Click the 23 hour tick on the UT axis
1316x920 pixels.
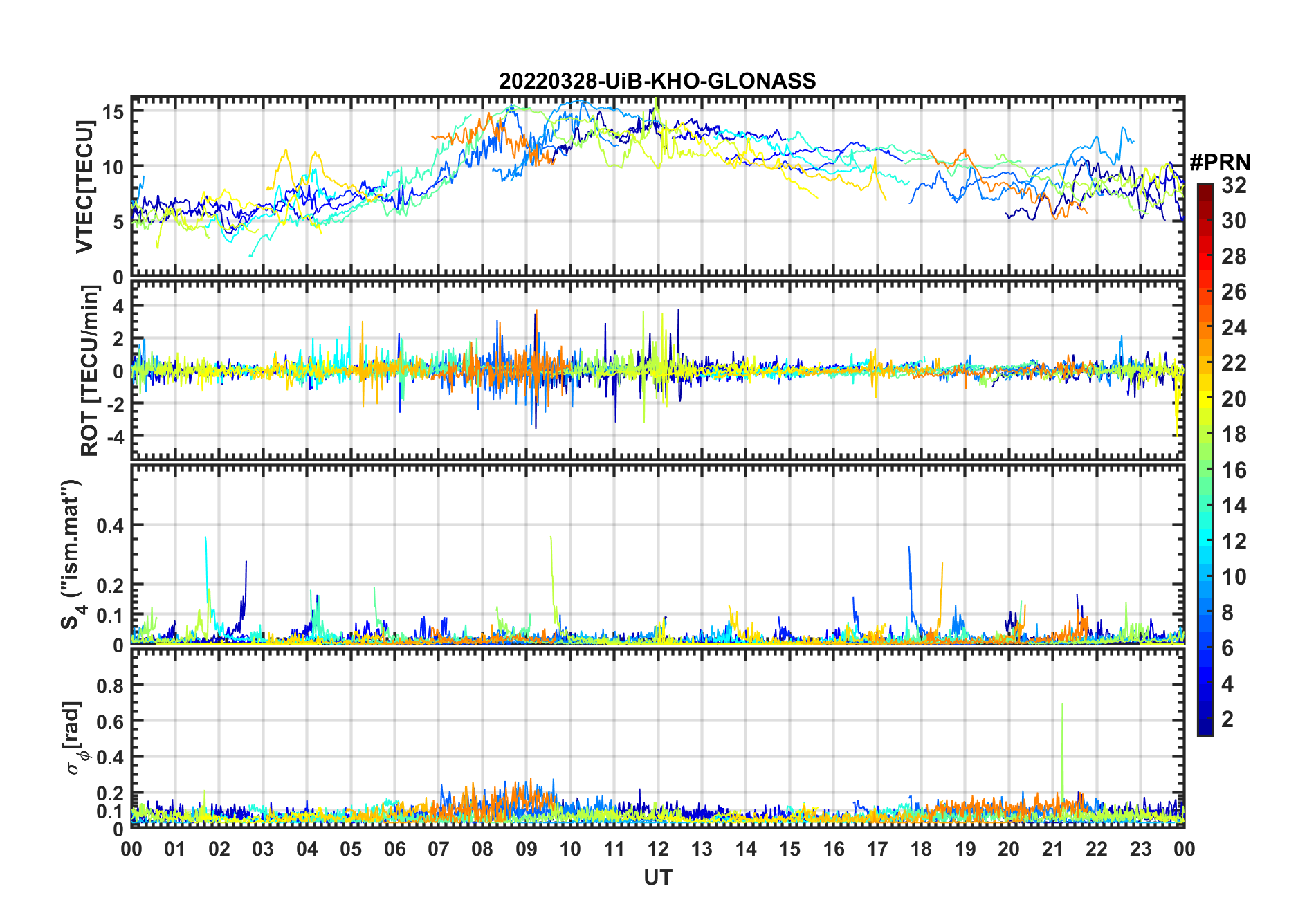coord(1140,849)
